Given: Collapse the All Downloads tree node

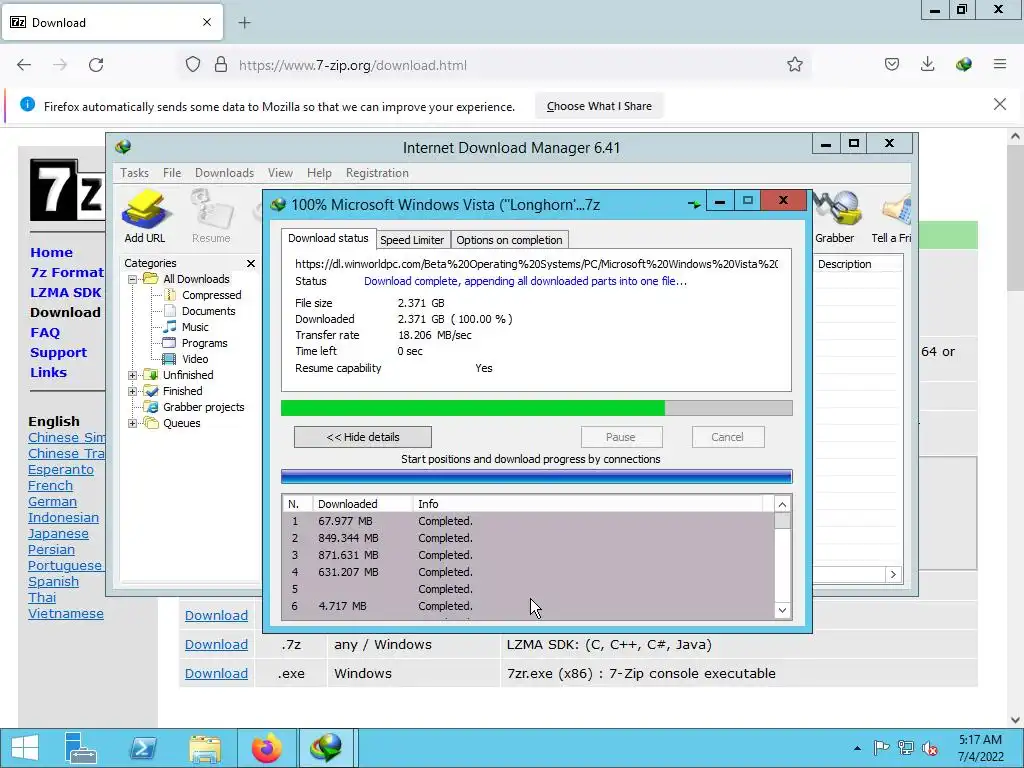Looking at the screenshot, I should coord(133,279).
